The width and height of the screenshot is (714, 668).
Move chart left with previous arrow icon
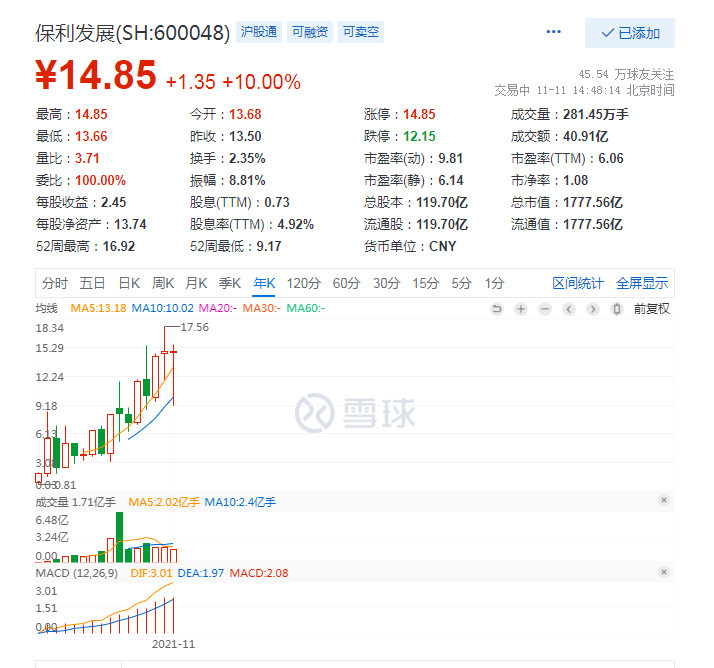pyautogui.click(x=569, y=309)
